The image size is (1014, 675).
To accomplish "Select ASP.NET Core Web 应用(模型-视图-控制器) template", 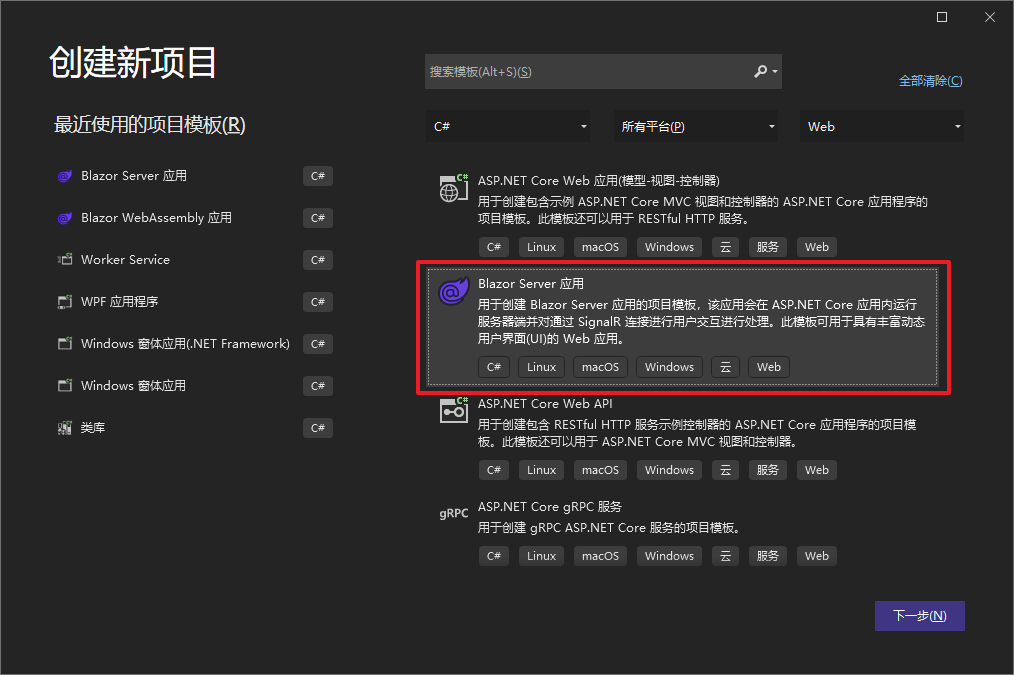I will pyautogui.click(x=598, y=180).
